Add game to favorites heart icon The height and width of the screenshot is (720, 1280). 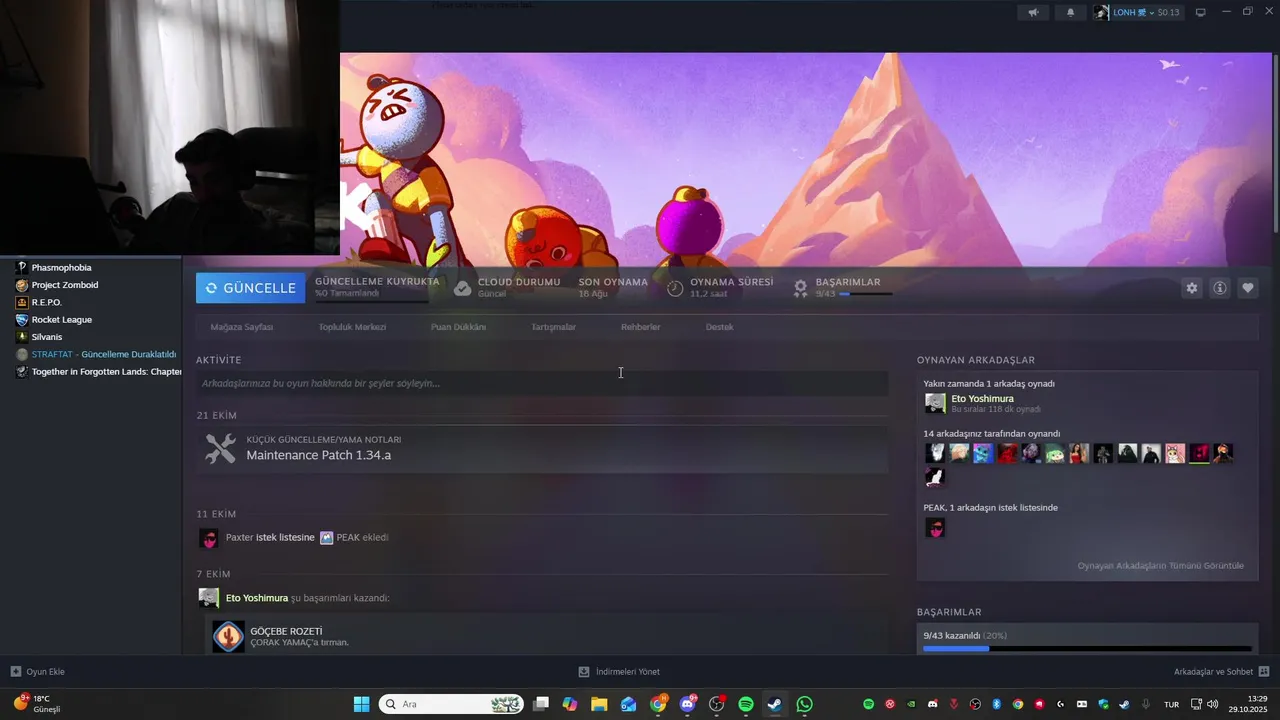(x=1248, y=288)
